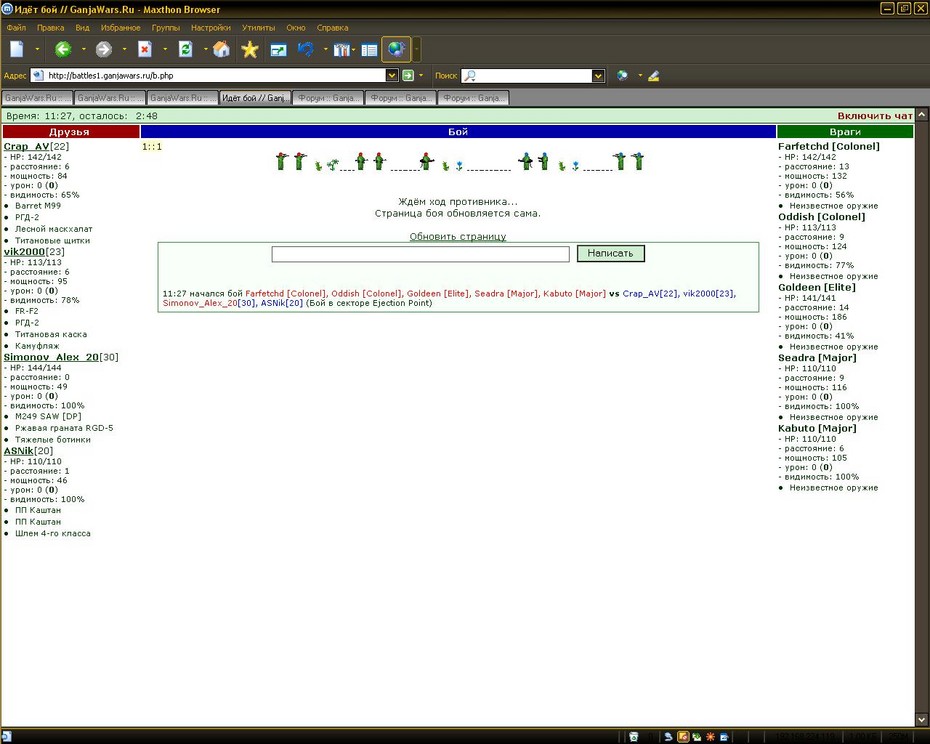Switch to first GanjaWars.Ru tab
This screenshot has height=744, width=930.
37,98
